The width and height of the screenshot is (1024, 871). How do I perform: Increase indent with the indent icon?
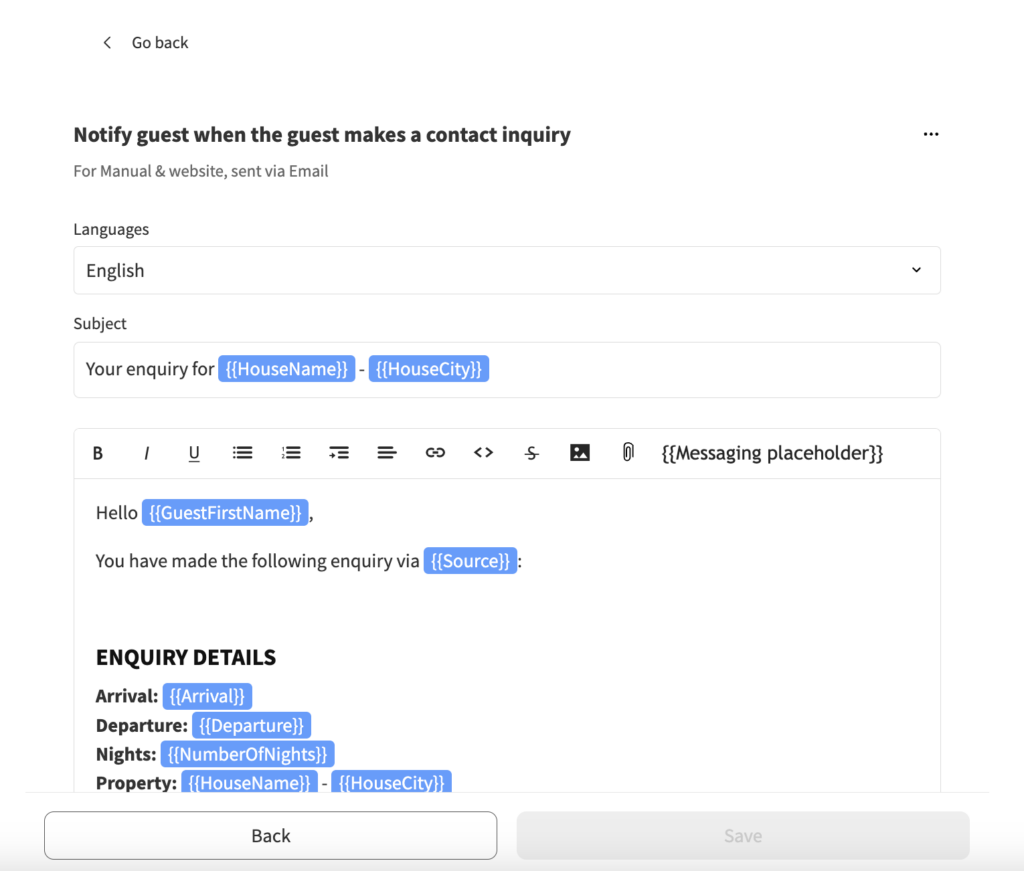339,453
